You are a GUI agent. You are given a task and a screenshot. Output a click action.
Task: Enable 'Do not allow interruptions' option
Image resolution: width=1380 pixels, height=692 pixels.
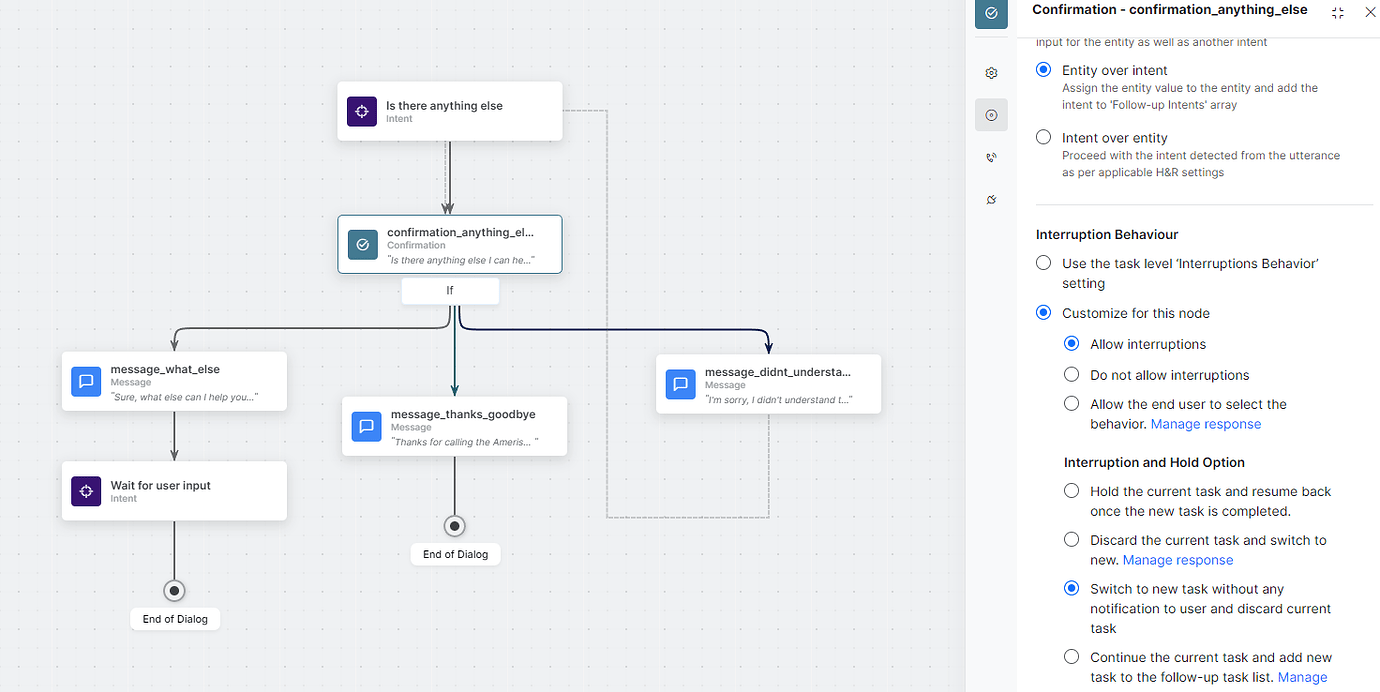pos(1071,374)
